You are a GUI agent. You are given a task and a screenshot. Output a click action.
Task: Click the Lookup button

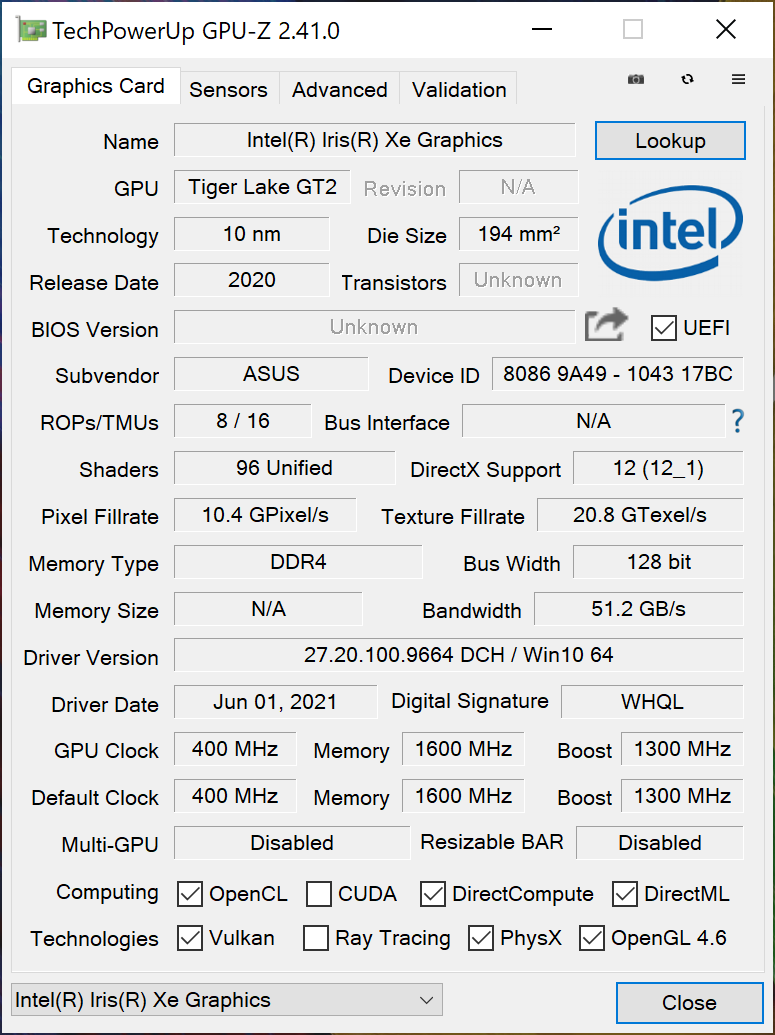[670, 141]
